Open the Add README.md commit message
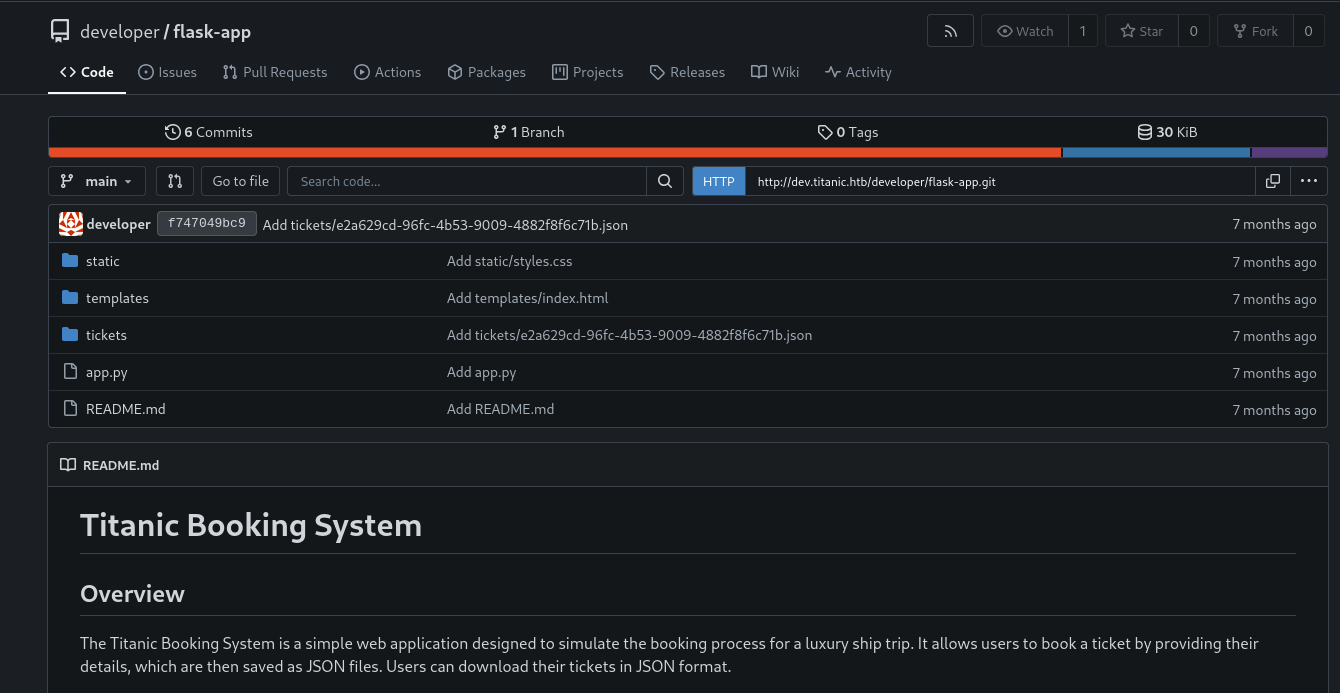Viewport: 1340px width, 693px height. (501, 409)
